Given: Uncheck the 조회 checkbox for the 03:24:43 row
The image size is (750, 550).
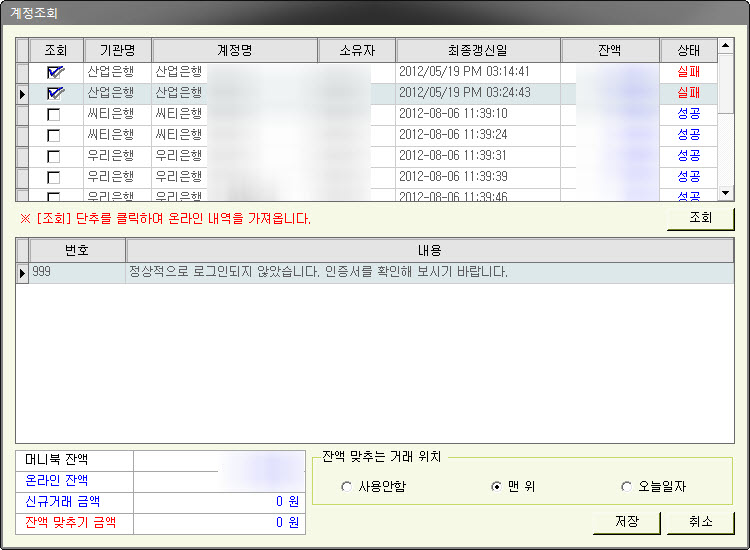Looking at the screenshot, I should coord(54,93).
